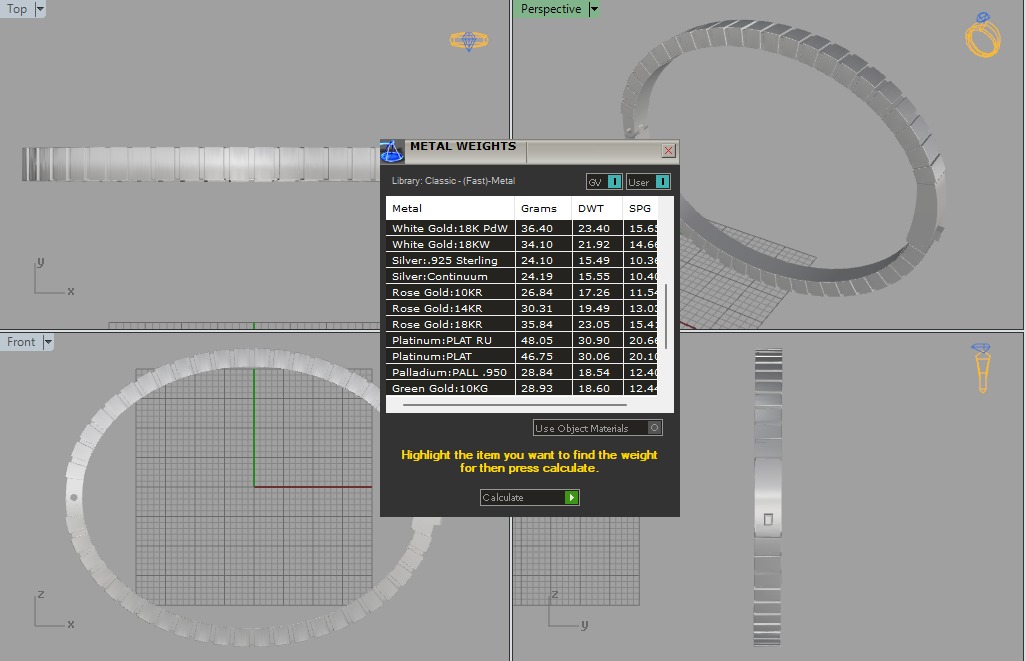Select the White Gold:18KW row
The image size is (1026, 661).
522,244
